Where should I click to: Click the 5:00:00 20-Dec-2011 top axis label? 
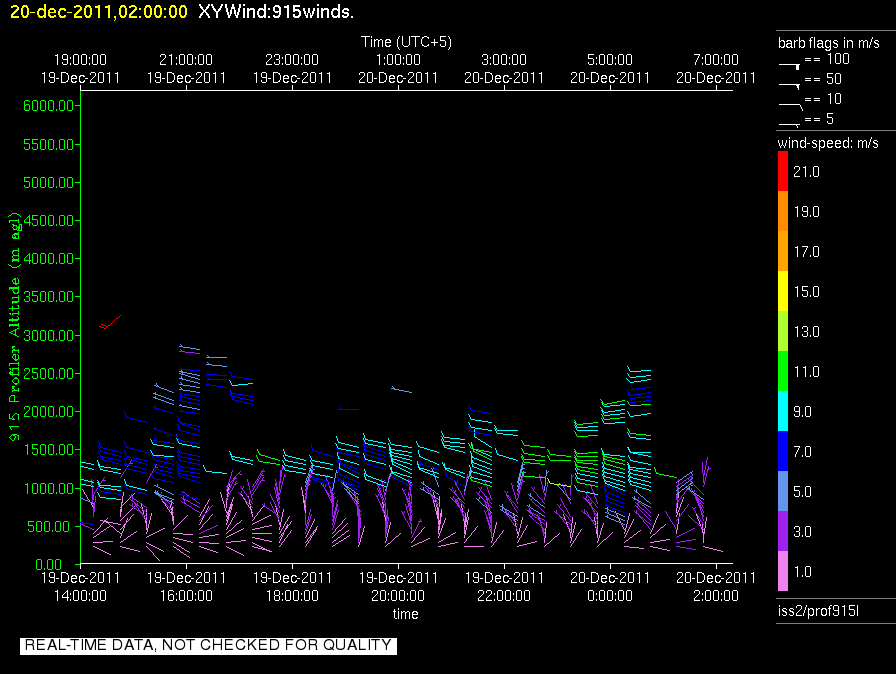tap(610, 69)
